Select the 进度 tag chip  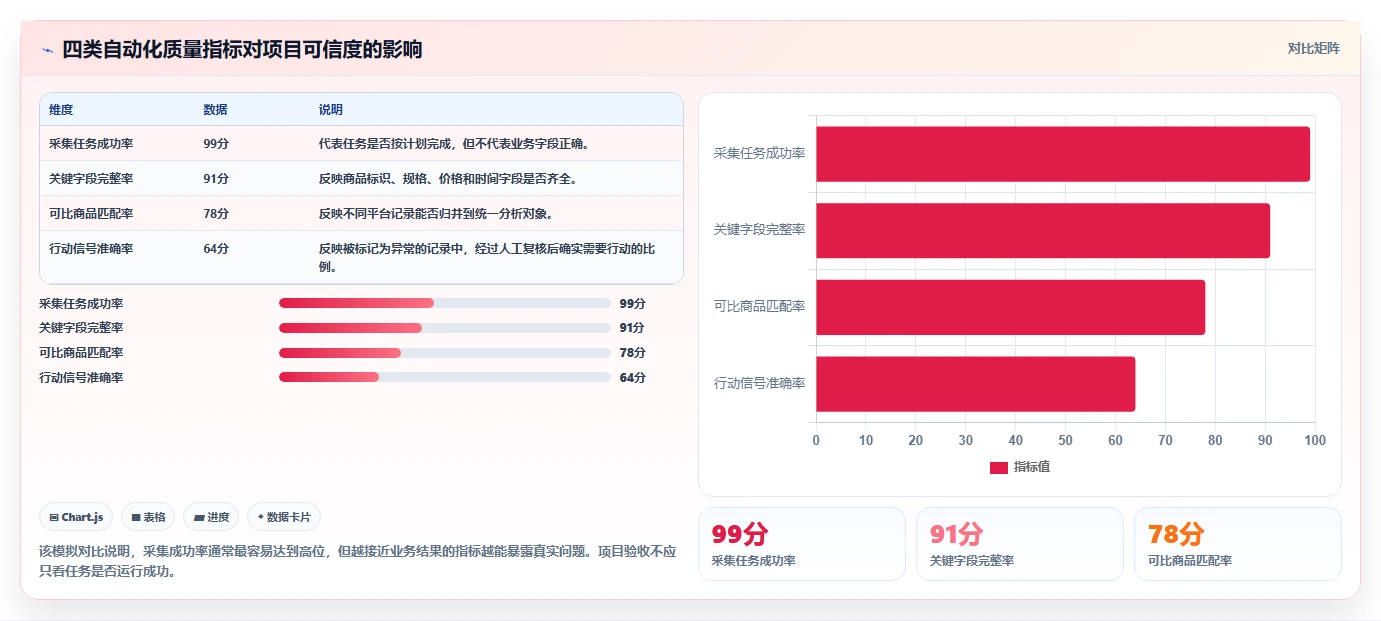[211, 517]
